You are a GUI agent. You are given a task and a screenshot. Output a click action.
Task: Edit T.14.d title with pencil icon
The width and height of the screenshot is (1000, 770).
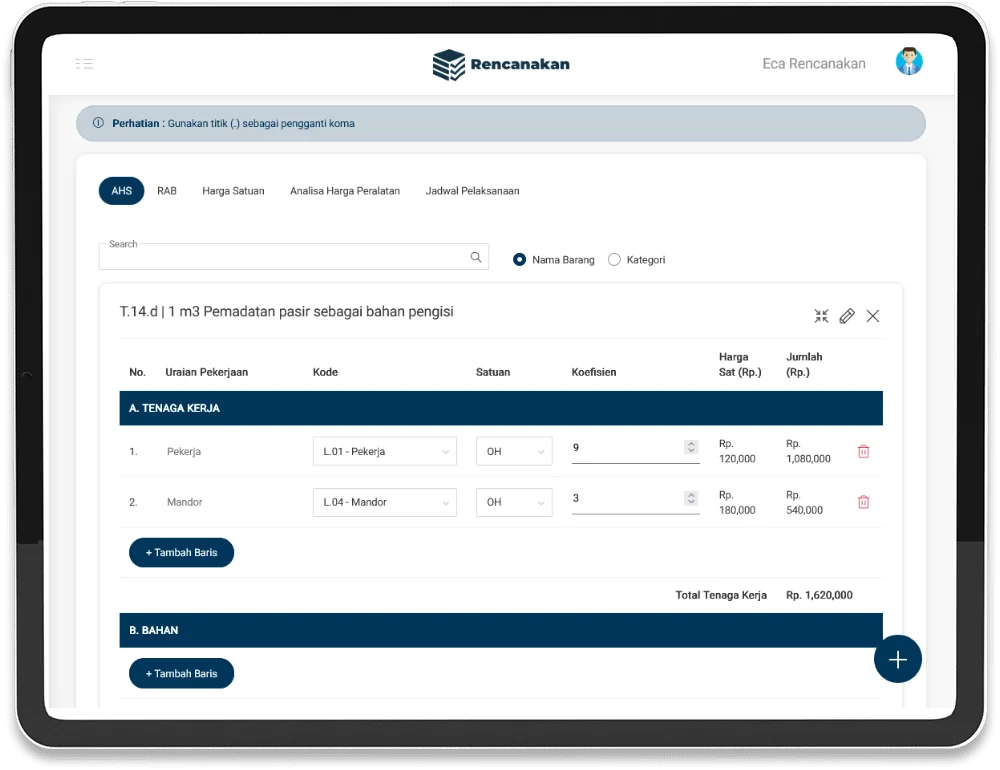[x=847, y=316]
